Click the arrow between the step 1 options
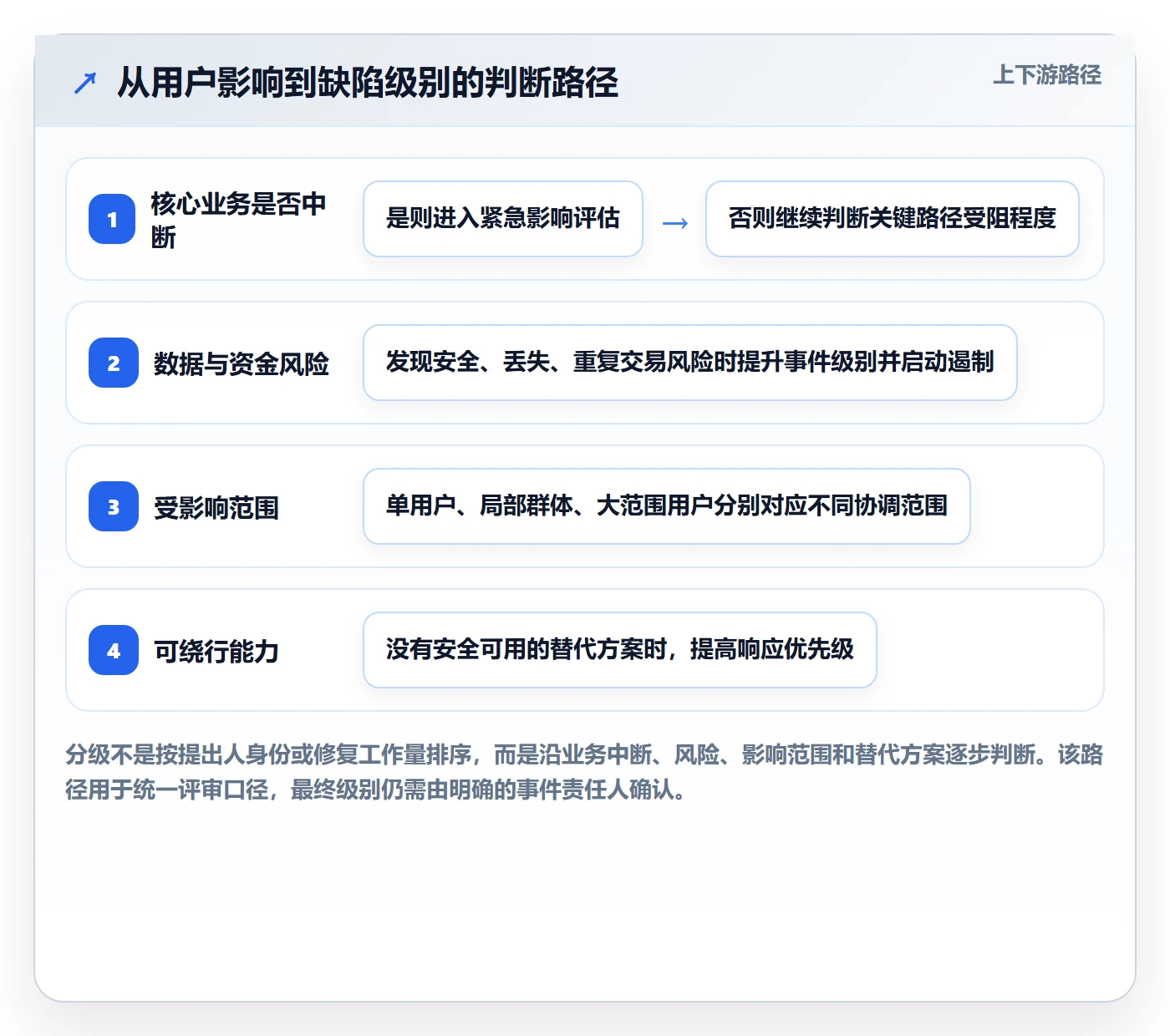Viewport: 1170px width, 1036px height. point(674,223)
